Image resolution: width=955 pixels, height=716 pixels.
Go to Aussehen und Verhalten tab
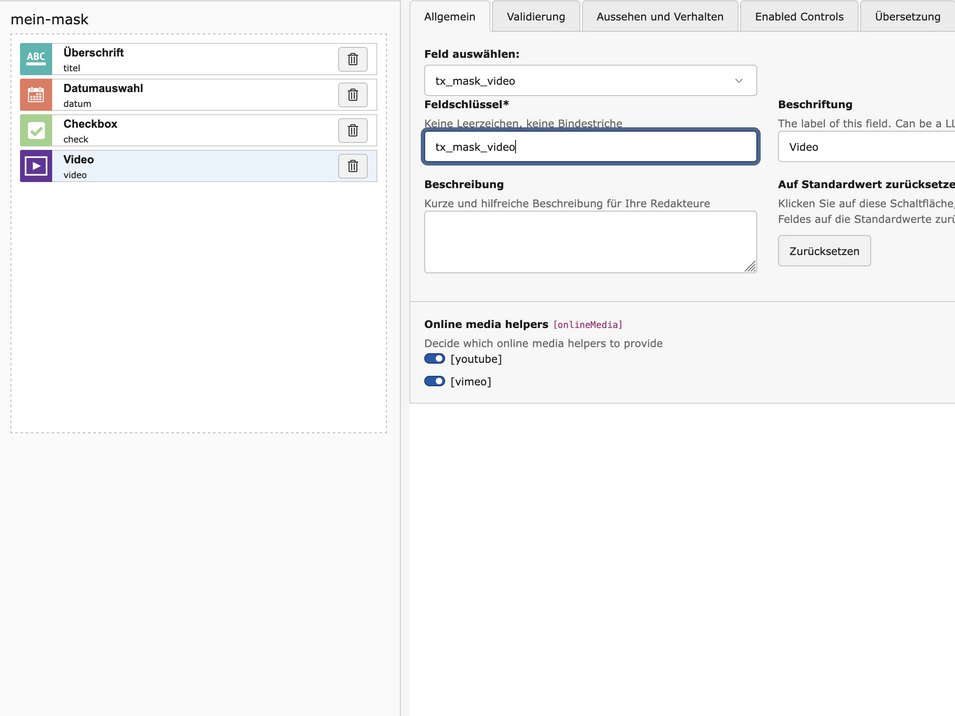tap(660, 16)
